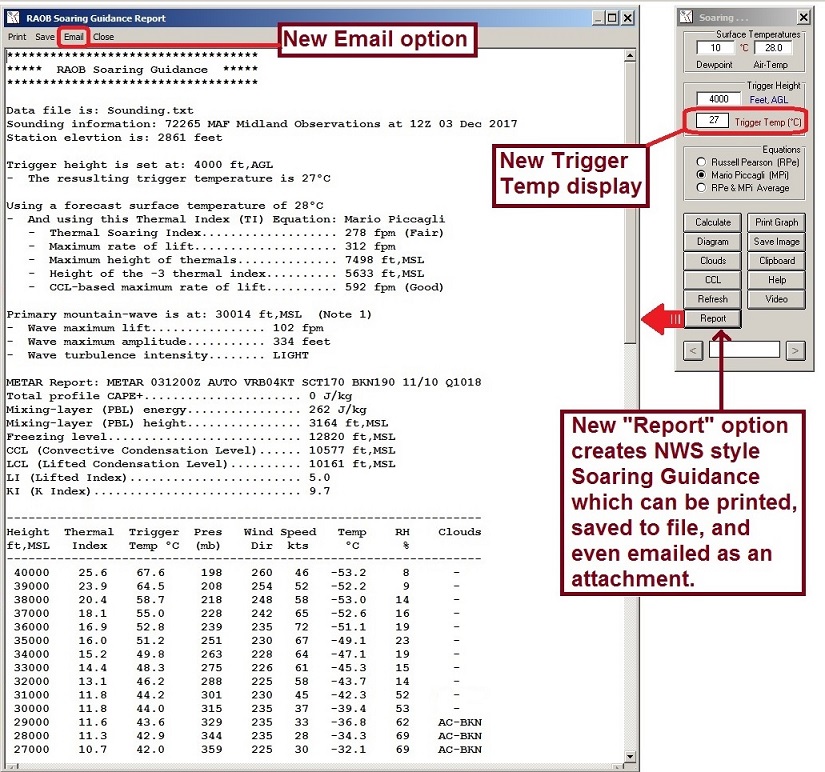Choose the Email menu option
825x772 pixels.
point(74,37)
